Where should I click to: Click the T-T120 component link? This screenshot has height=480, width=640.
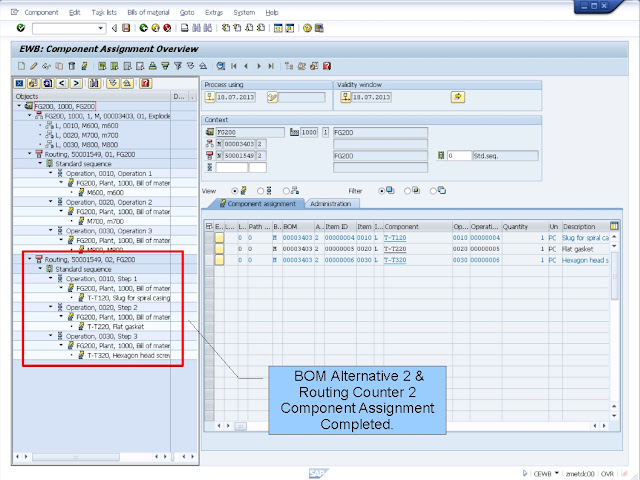pos(395,238)
